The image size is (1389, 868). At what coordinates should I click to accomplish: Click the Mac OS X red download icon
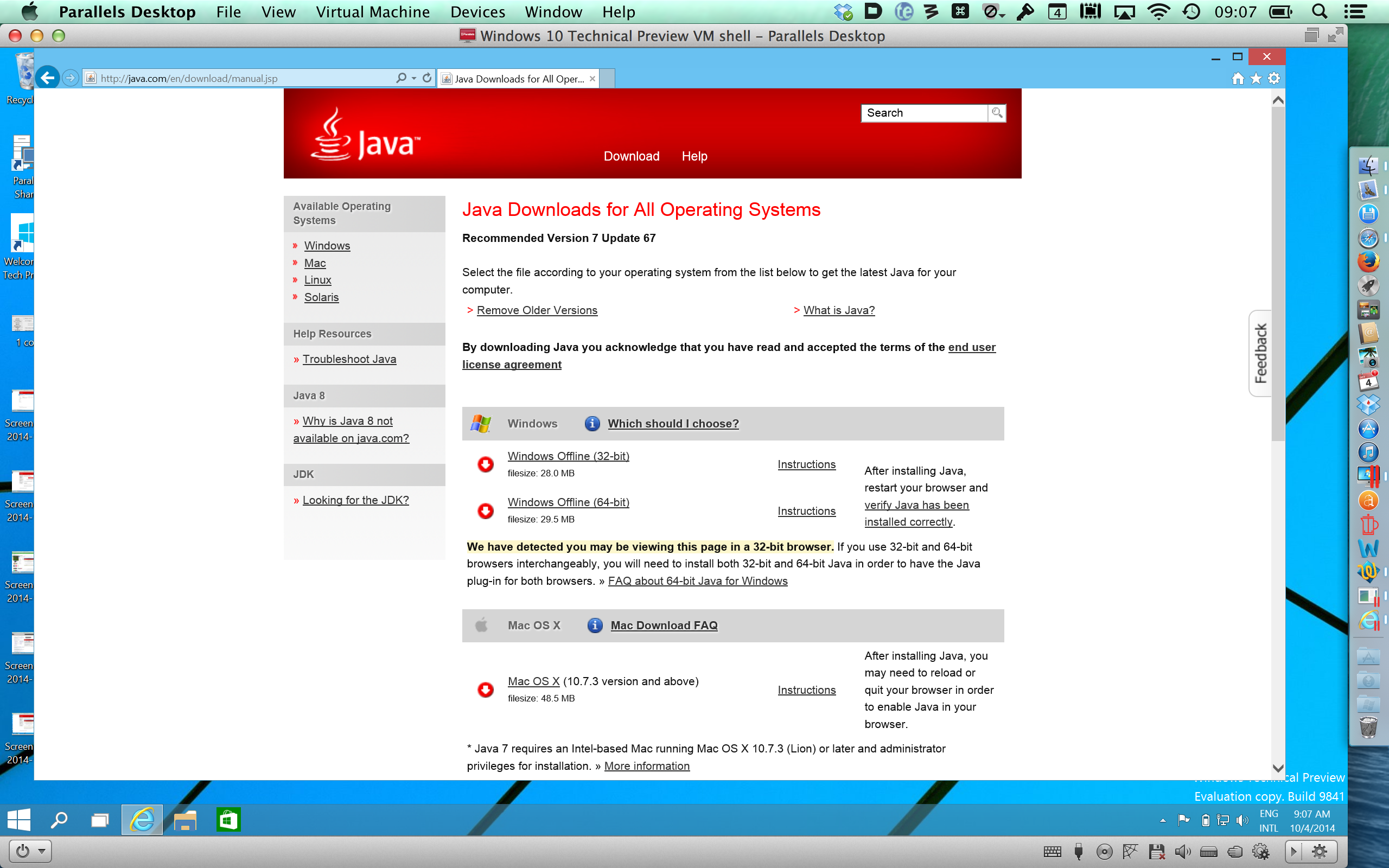pyautogui.click(x=486, y=689)
